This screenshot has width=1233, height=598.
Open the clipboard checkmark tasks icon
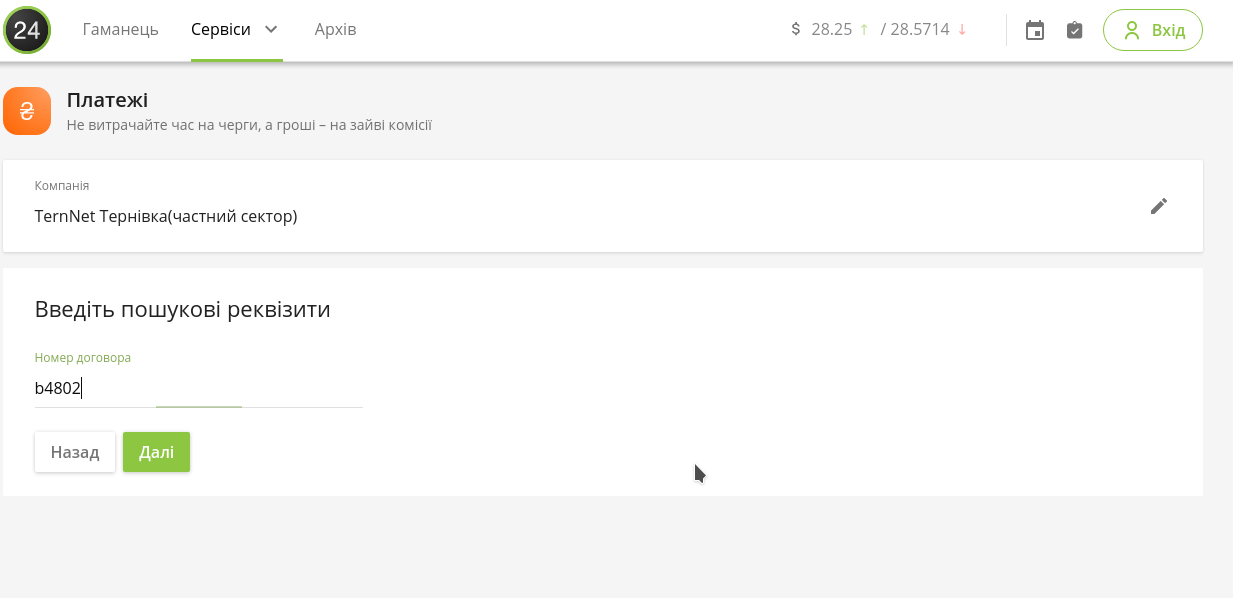pos(1074,30)
